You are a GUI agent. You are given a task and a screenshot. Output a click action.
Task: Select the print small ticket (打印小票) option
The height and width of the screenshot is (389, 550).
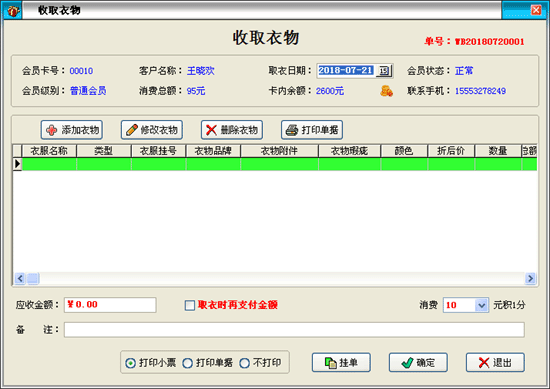130,363
